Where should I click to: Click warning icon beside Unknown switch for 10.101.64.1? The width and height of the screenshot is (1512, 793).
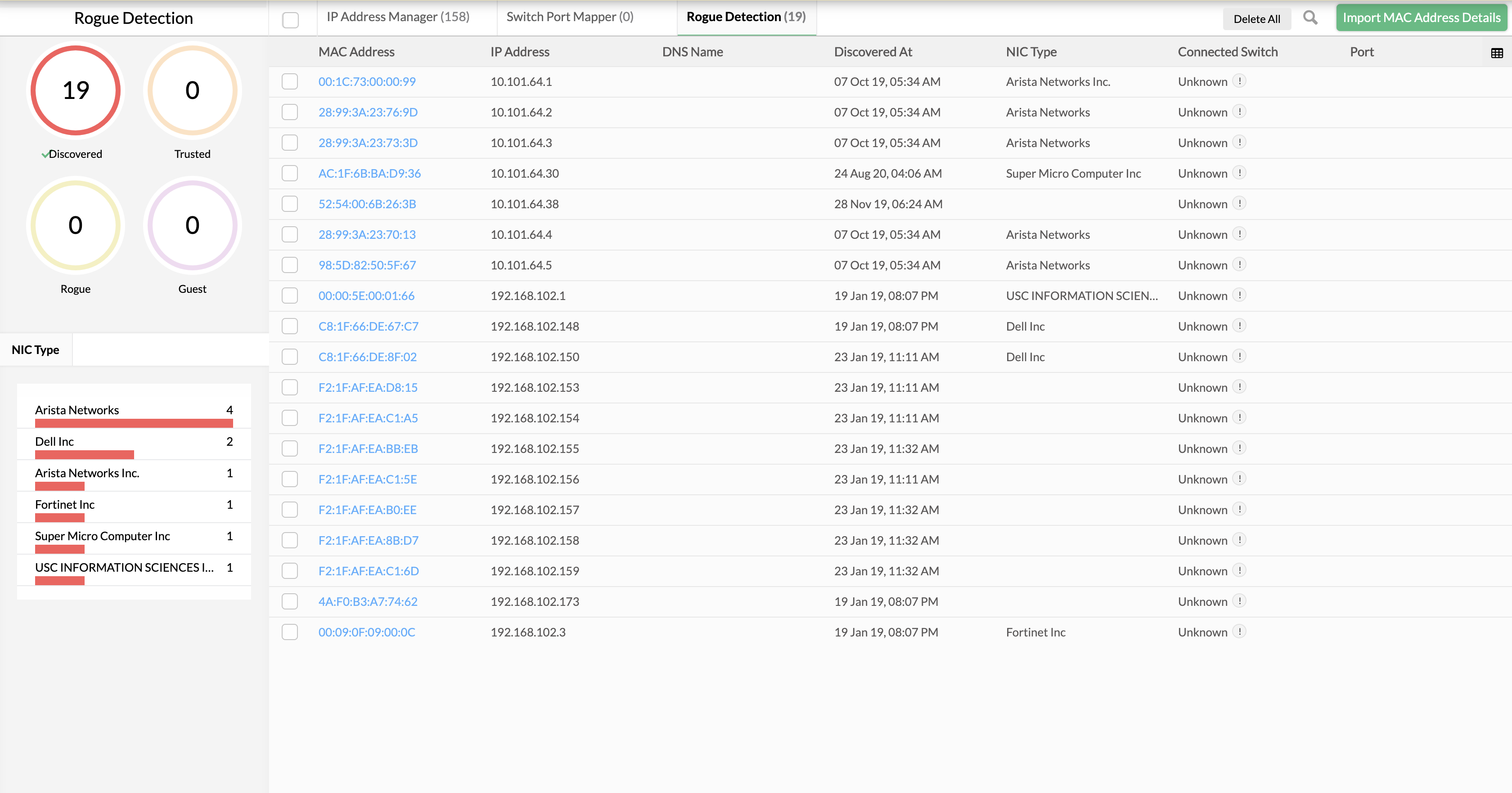pyautogui.click(x=1240, y=81)
